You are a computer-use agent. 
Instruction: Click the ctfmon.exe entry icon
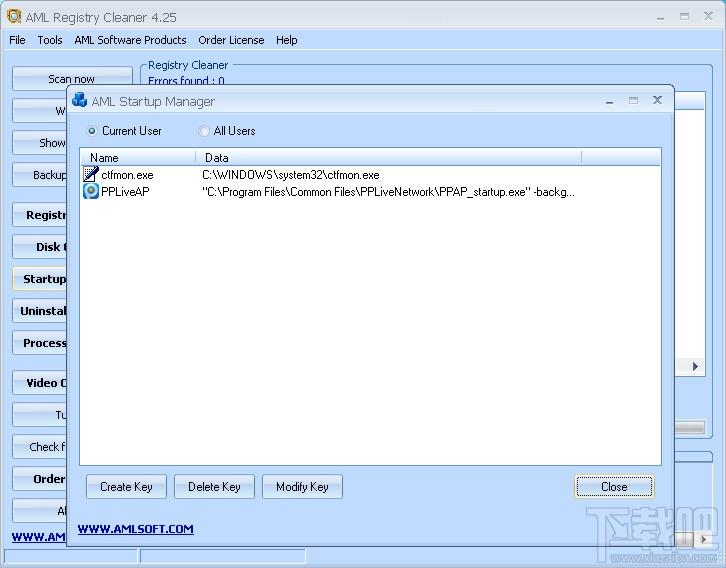[91, 175]
